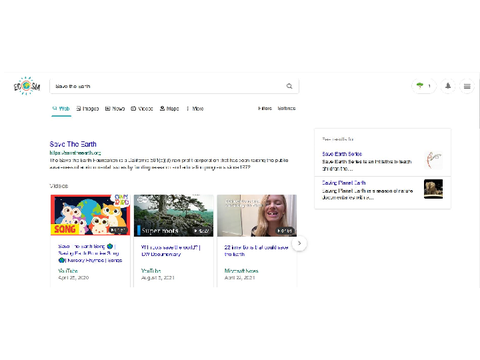Image resolution: width=480 pixels, height=360 pixels.
Task: Switch to the Maps tab
Action: click(x=169, y=109)
